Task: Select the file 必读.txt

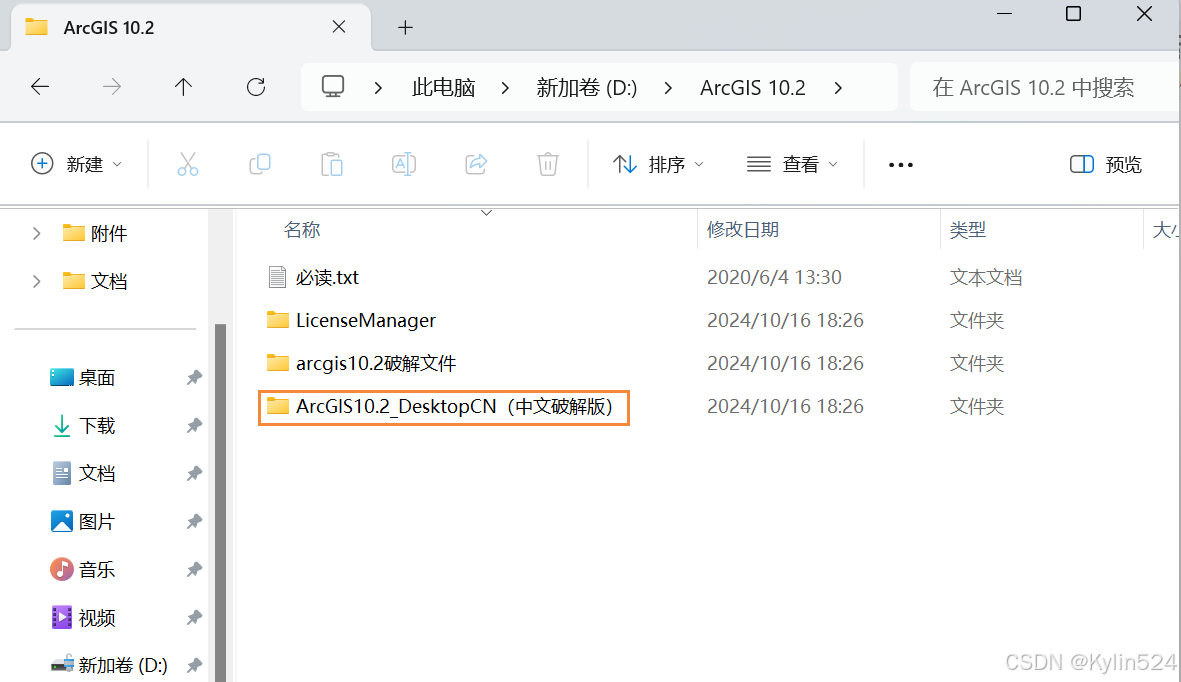Action: 327,277
